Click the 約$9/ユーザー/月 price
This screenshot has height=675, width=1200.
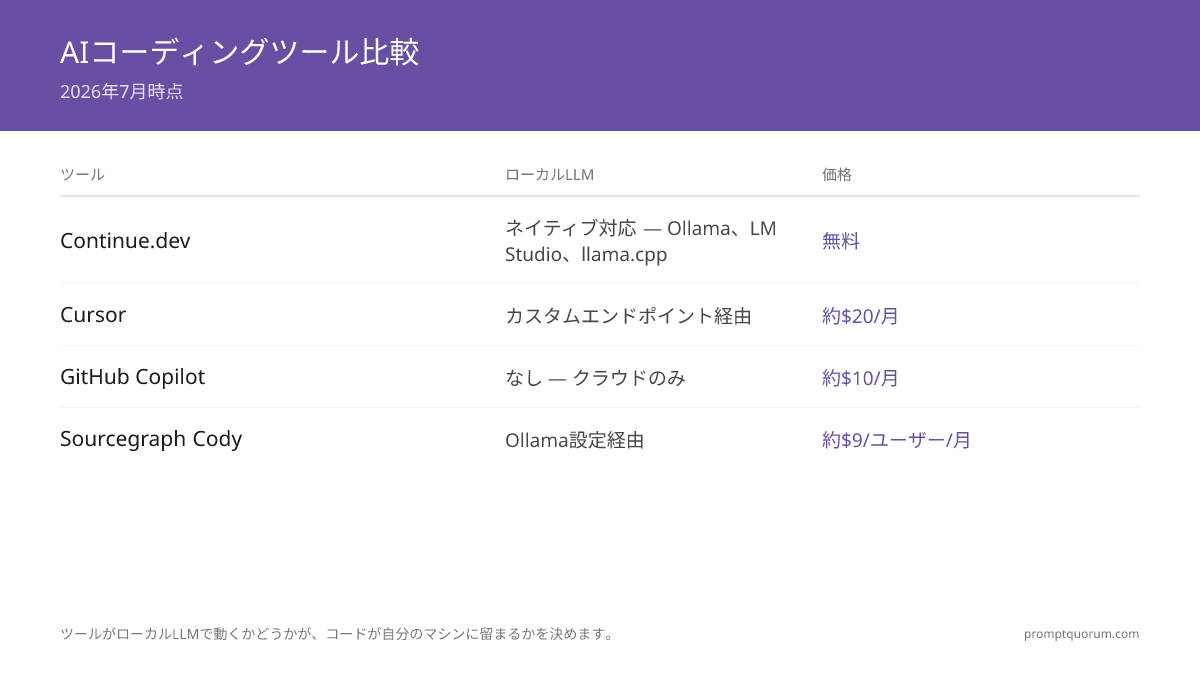click(x=896, y=440)
